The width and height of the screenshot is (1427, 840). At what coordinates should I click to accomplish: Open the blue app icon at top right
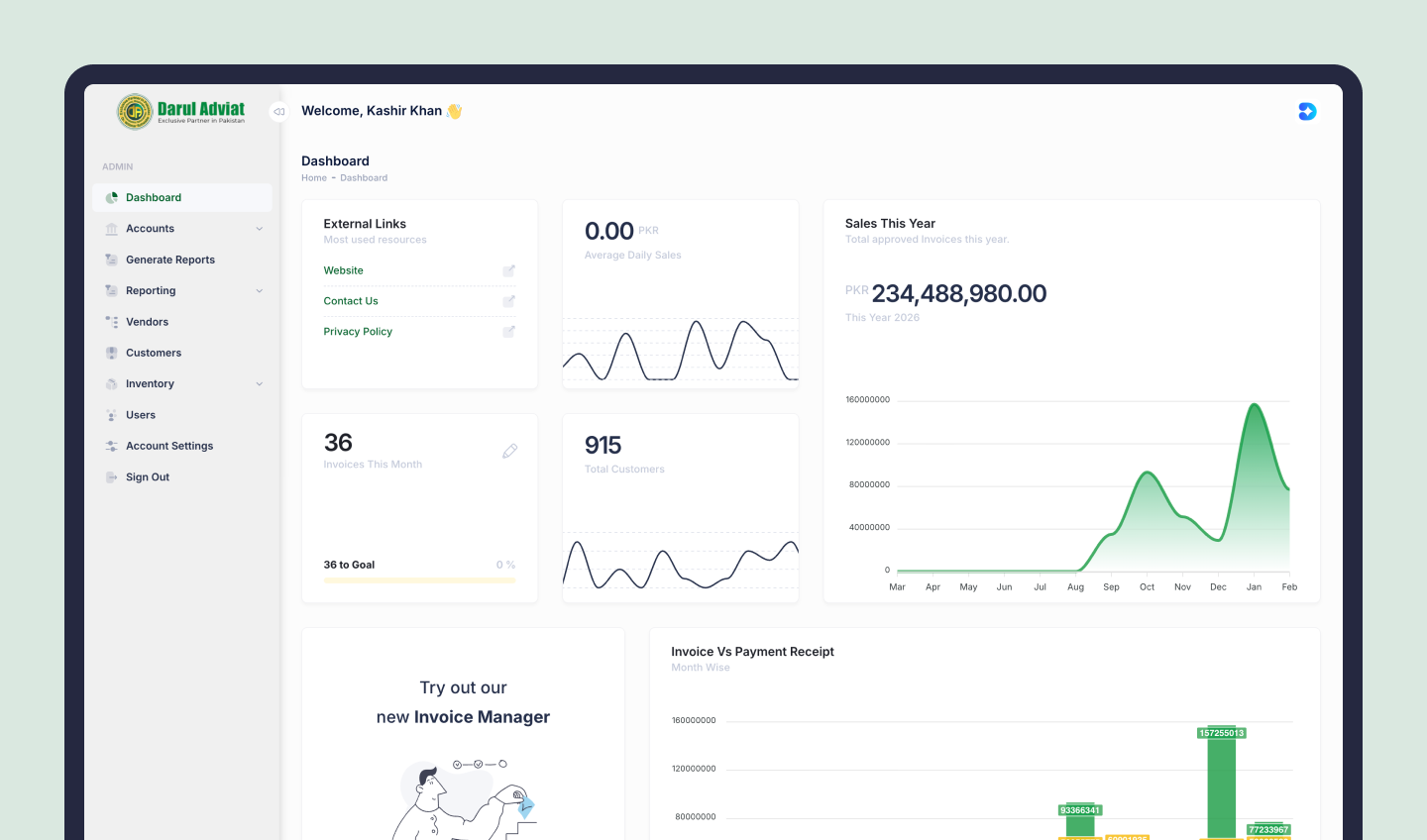click(1307, 112)
